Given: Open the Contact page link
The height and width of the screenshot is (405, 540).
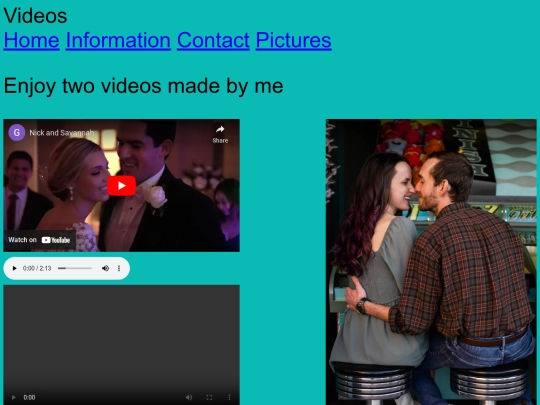Looking at the screenshot, I should tap(213, 40).
